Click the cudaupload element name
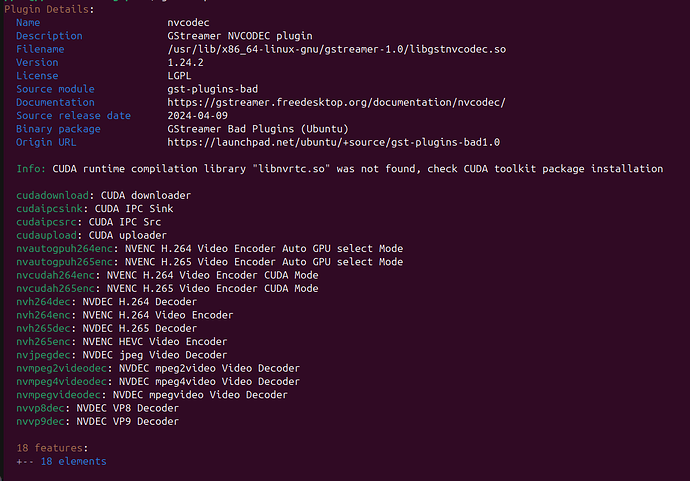 click(x=48, y=235)
